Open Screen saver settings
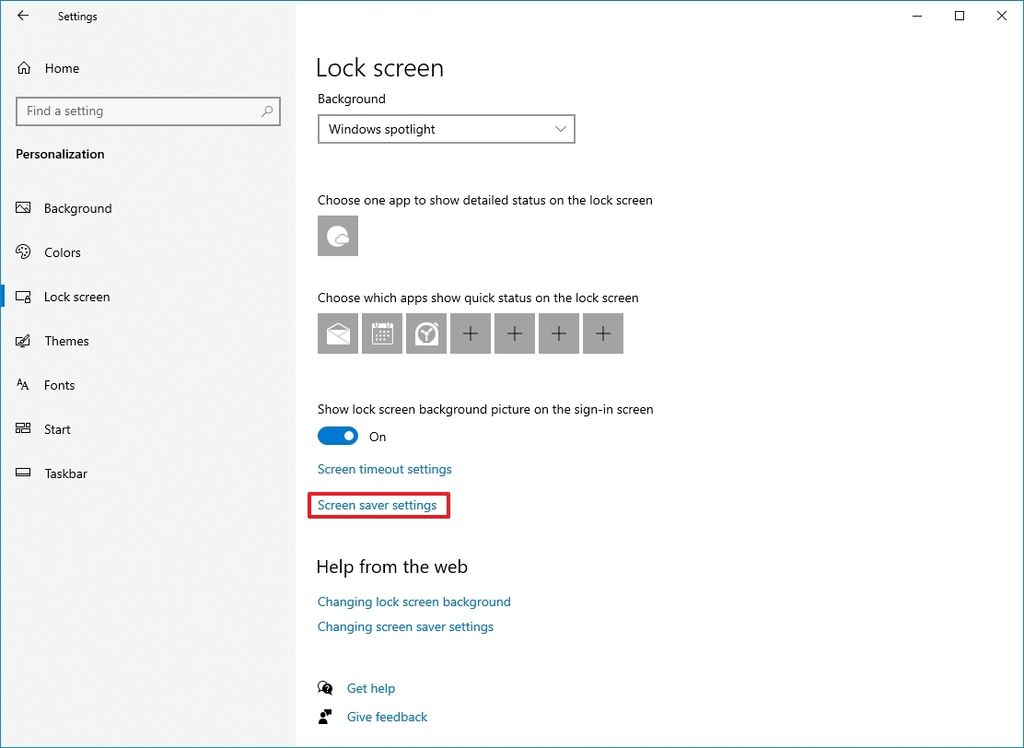This screenshot has width=1024, height=748. (378, 505)
